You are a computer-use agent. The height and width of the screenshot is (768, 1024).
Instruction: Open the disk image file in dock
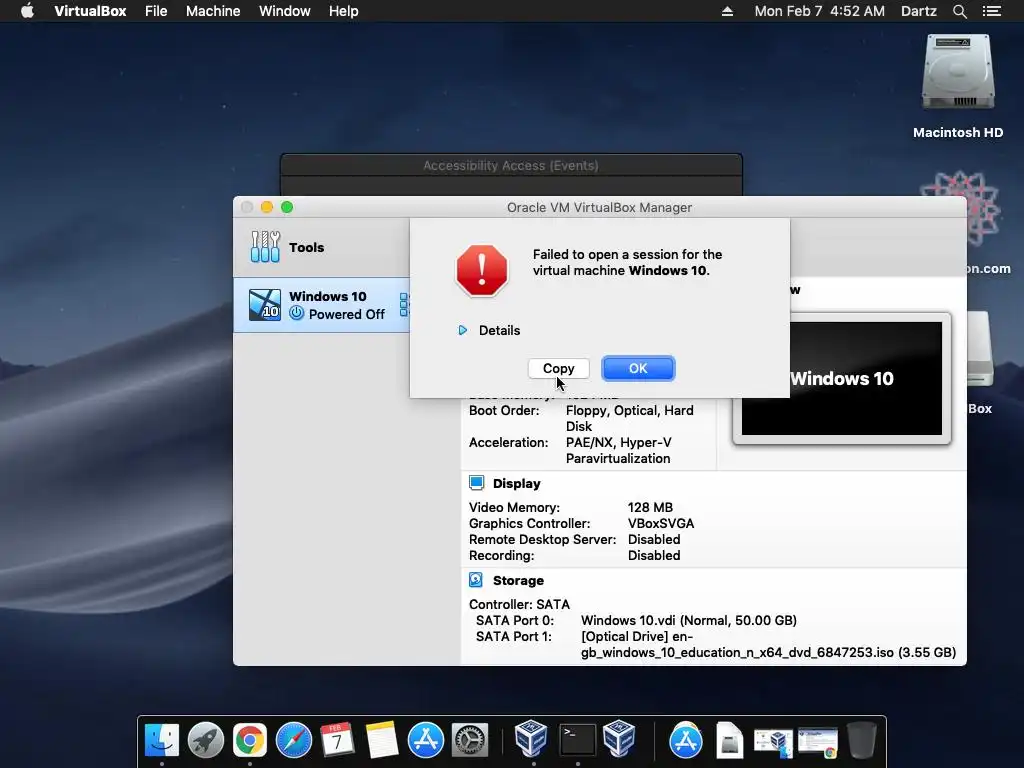pos(729,740)
